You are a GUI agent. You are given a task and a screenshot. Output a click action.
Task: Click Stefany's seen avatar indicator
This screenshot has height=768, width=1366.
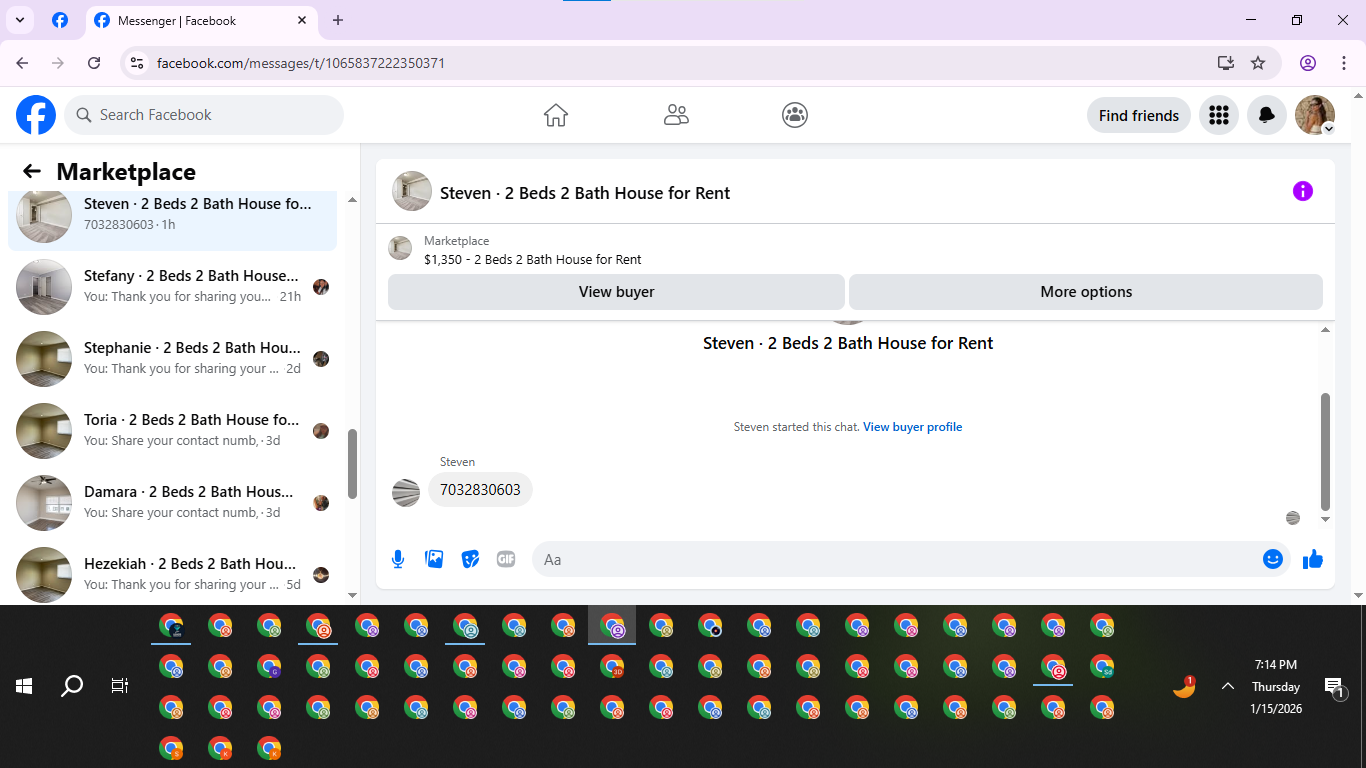(321, 287)
